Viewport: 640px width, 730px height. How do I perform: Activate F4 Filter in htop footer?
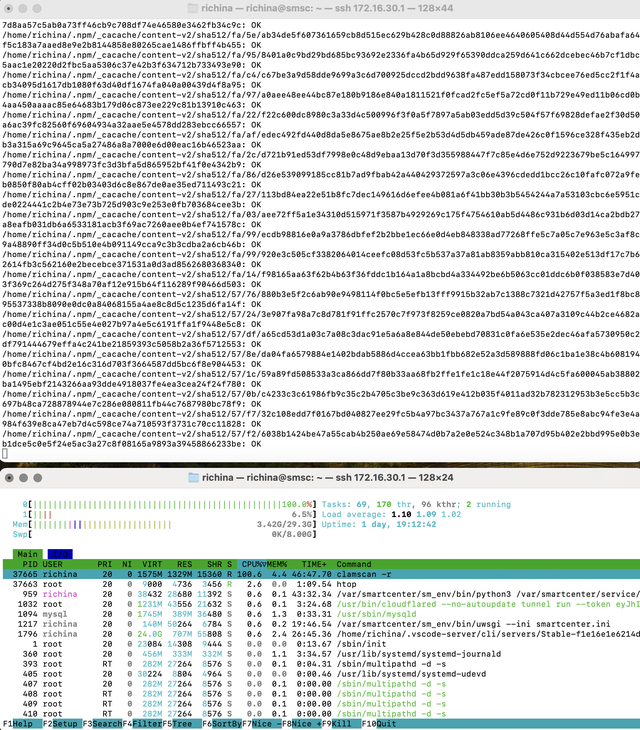coord(142,724)
